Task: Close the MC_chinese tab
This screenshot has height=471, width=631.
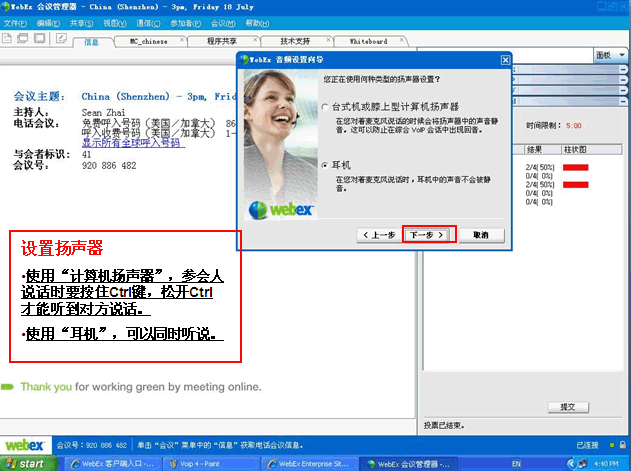Action: coord(182,40)
